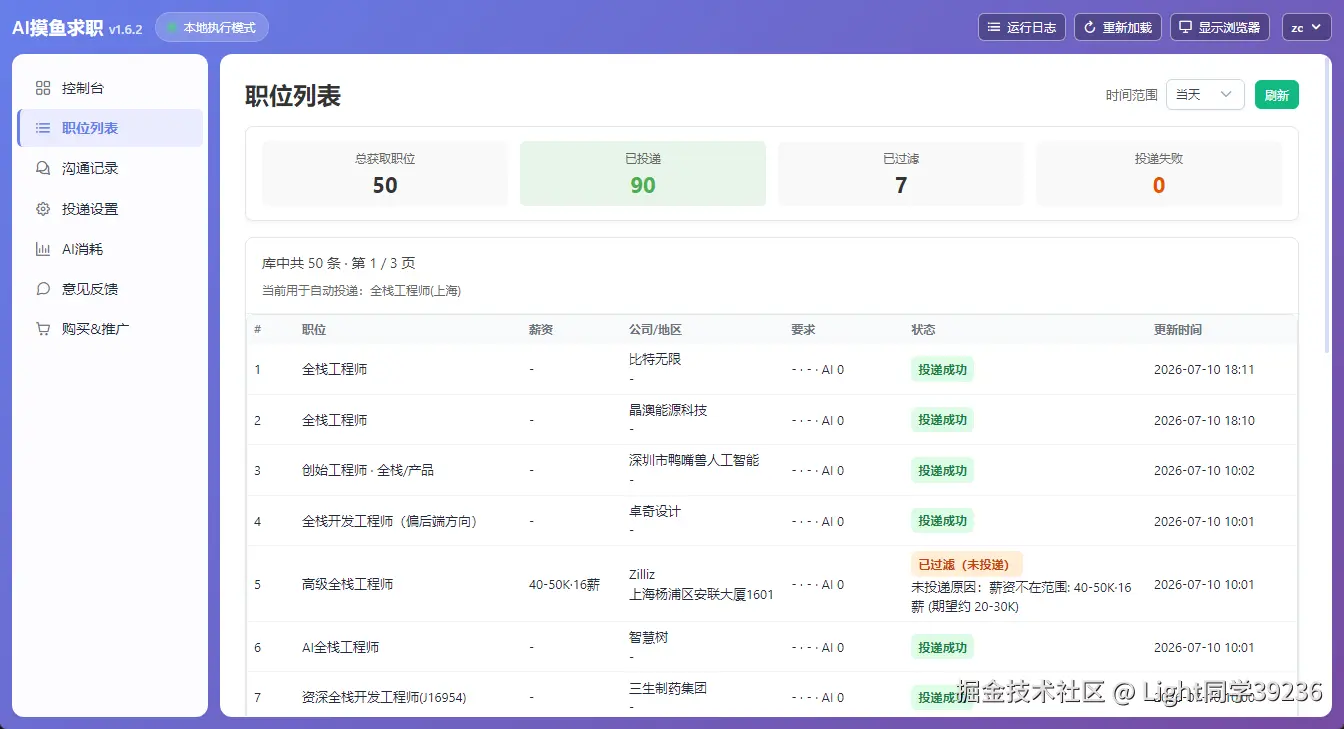Click company name 深圳市鸭嘴兽人工智能
The height and width of the screenshot is (729, 1344).
(694, 460)
